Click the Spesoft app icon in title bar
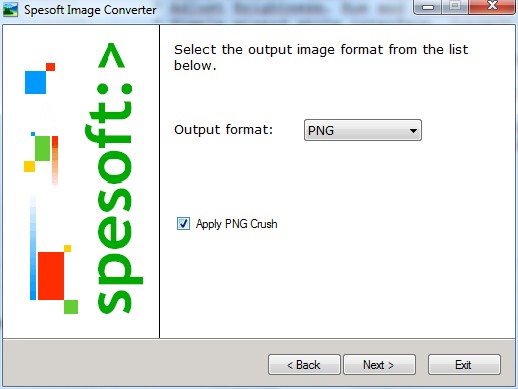The width and height of the screenshot is (518, 389). (10, 10)
